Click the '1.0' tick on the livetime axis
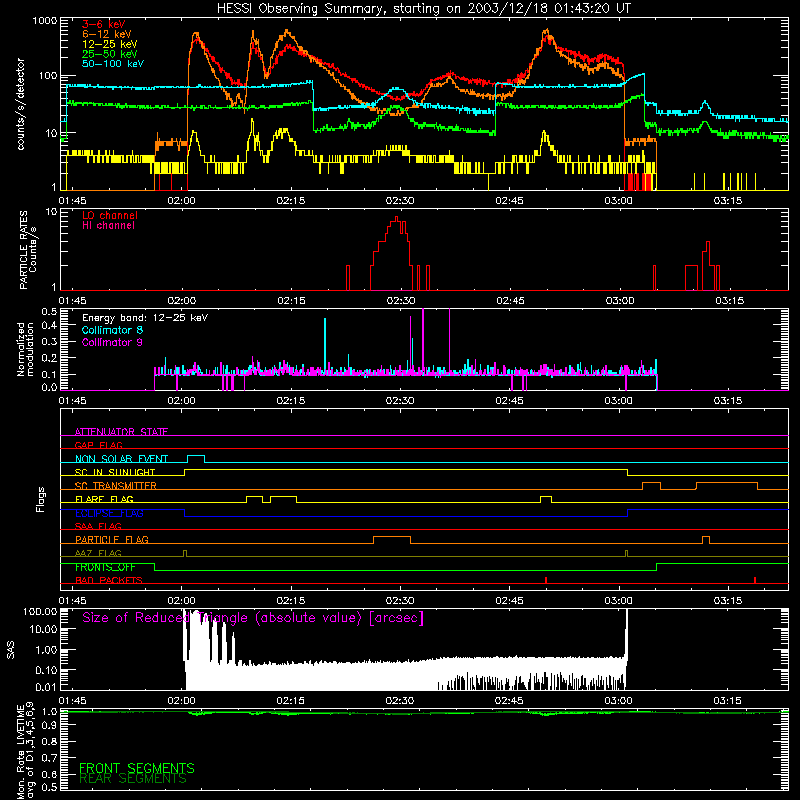 point(49,712)
